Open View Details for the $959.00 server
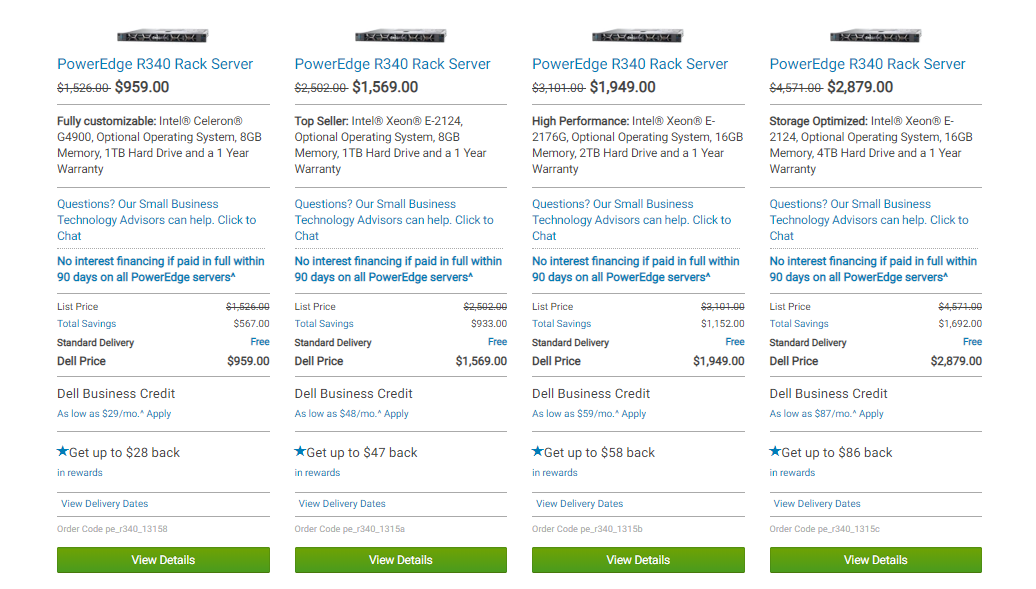 pos(163,560)
